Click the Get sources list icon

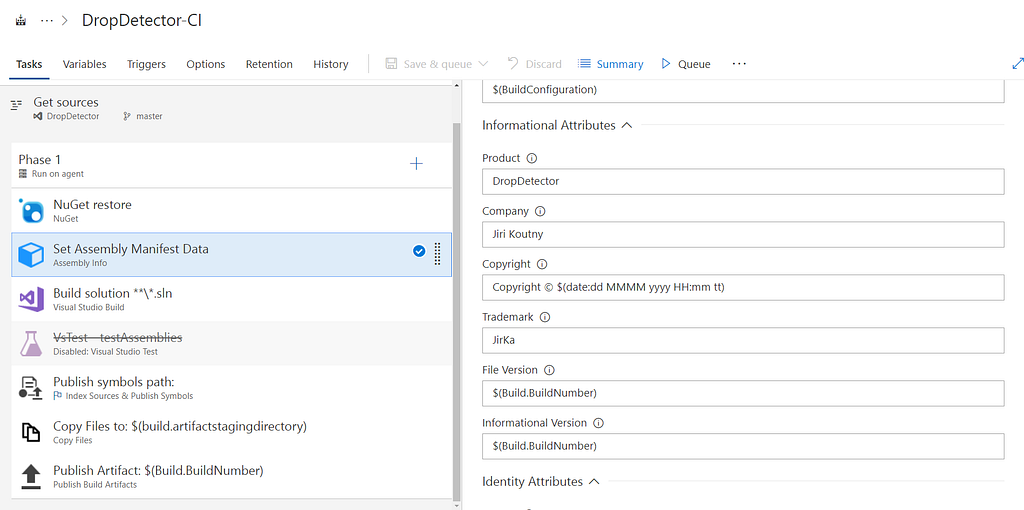pos(17,104)
